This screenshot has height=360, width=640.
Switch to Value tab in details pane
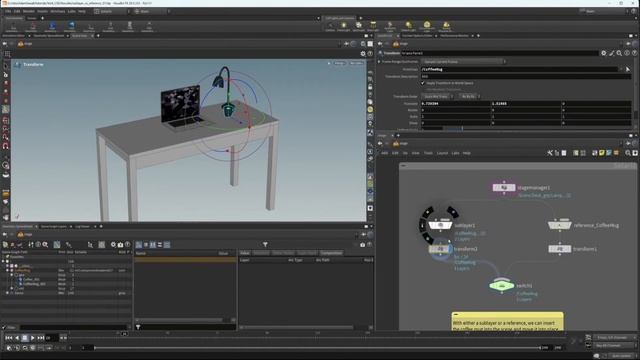[x=245, y=253]
